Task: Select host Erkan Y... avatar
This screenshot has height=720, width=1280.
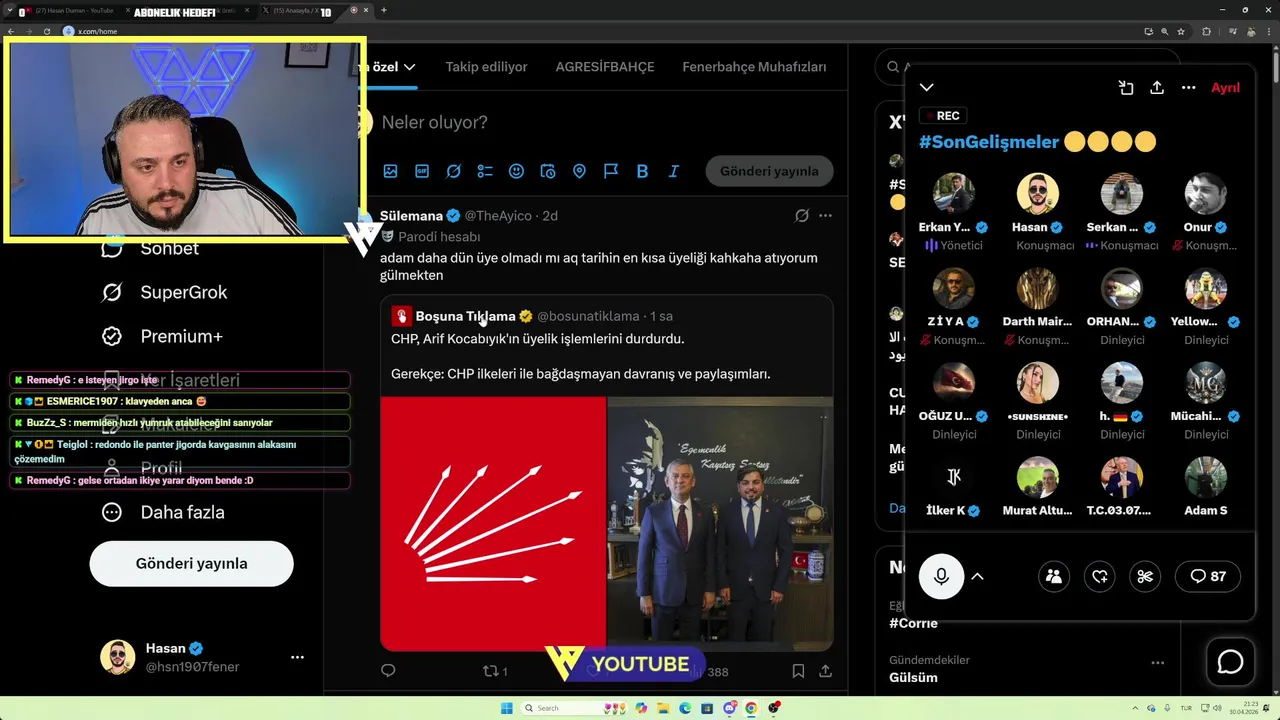Action: tap(953, 194)
